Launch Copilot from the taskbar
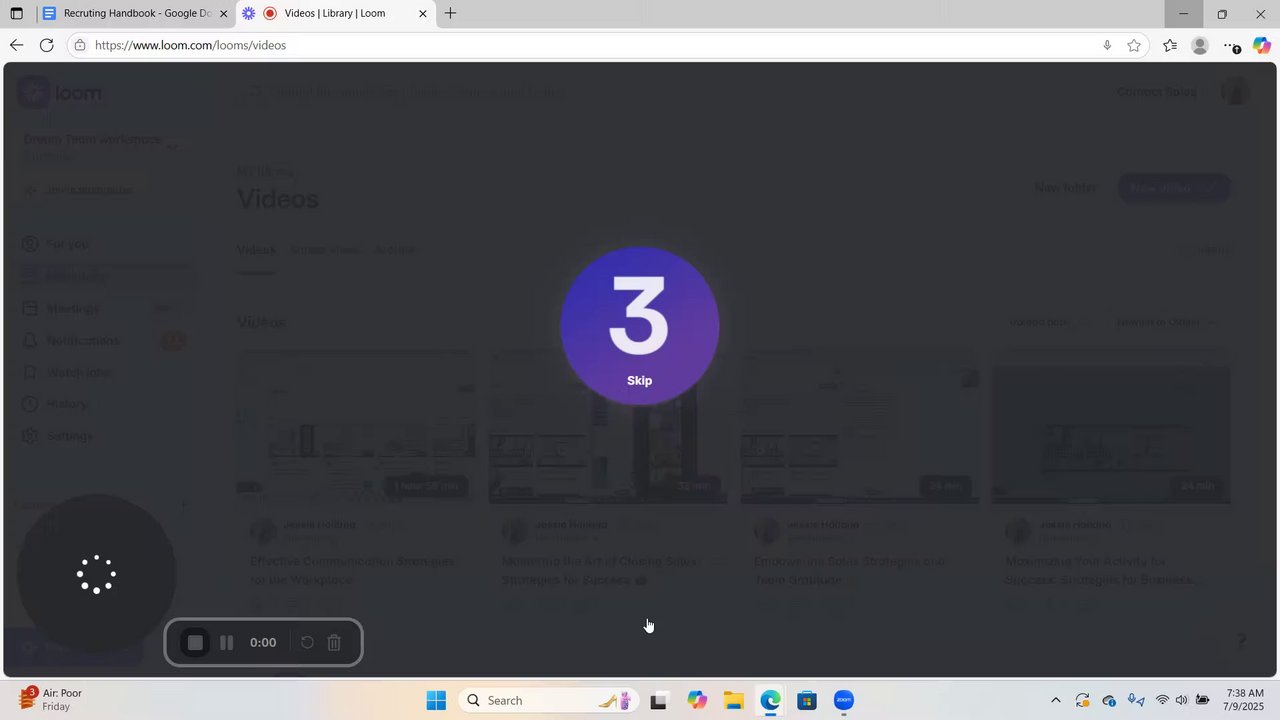The height and width of the screenshot is (720, 1280). click(697, 700)
